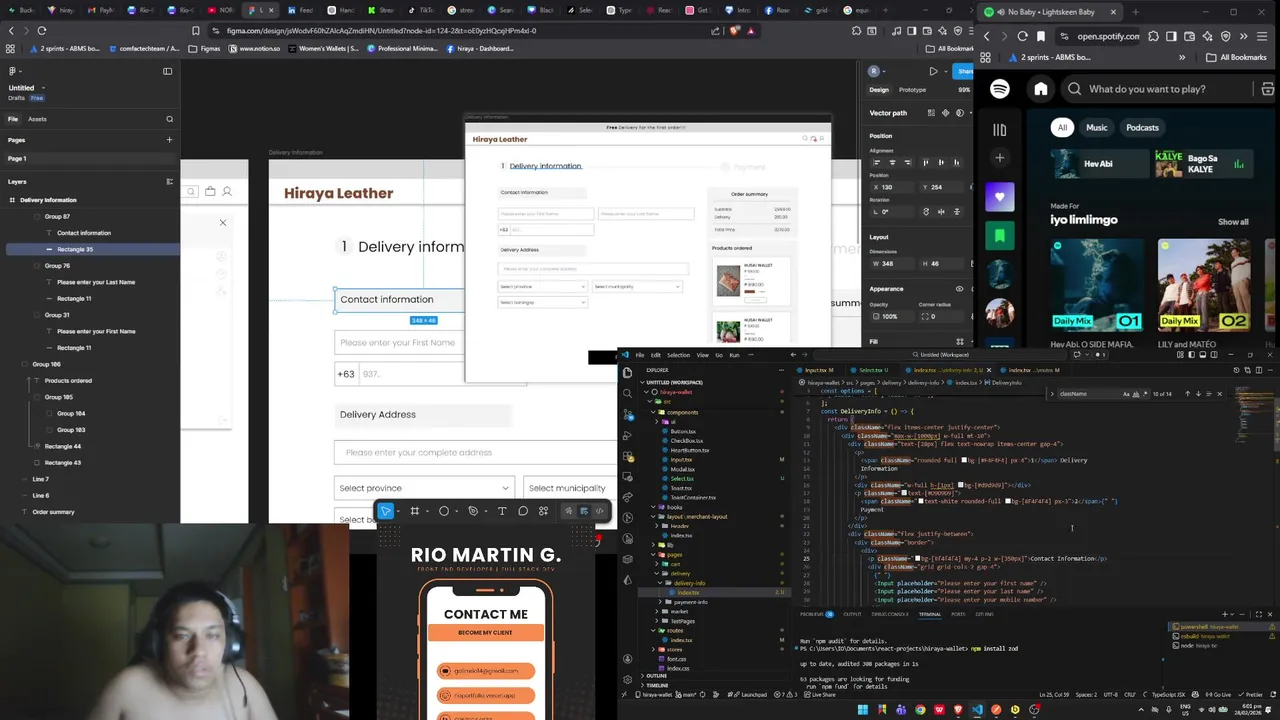1280x720 pixels.
Task: Go to next match in VS Code find widget
Action: pos(1198,394)
